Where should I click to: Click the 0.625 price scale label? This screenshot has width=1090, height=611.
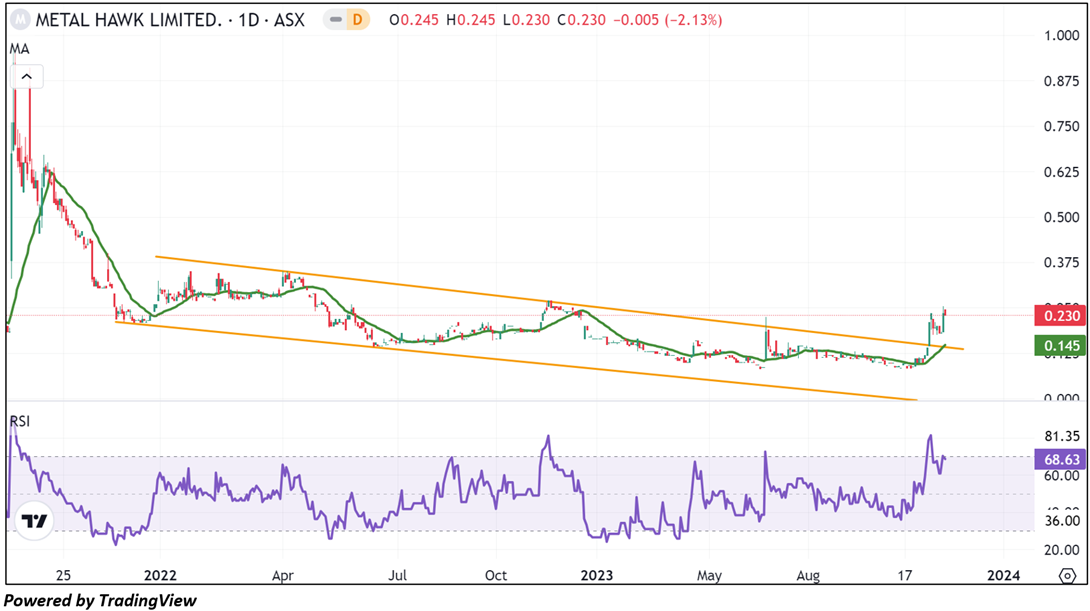(x=1061, y=172)
